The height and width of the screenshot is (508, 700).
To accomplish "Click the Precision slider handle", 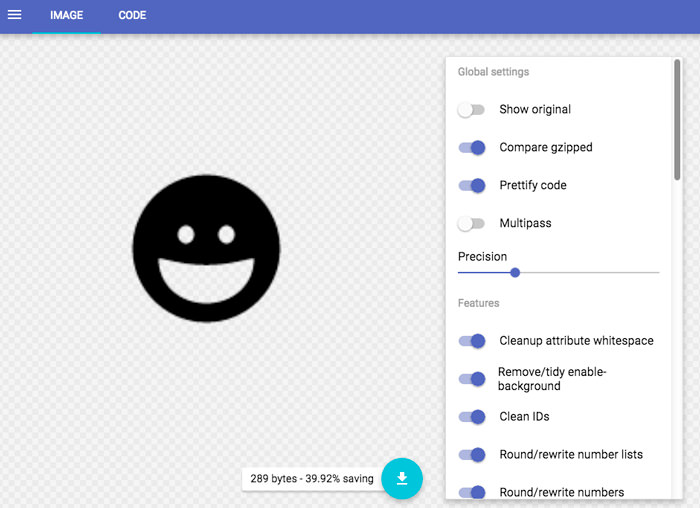I will (515, 272).
